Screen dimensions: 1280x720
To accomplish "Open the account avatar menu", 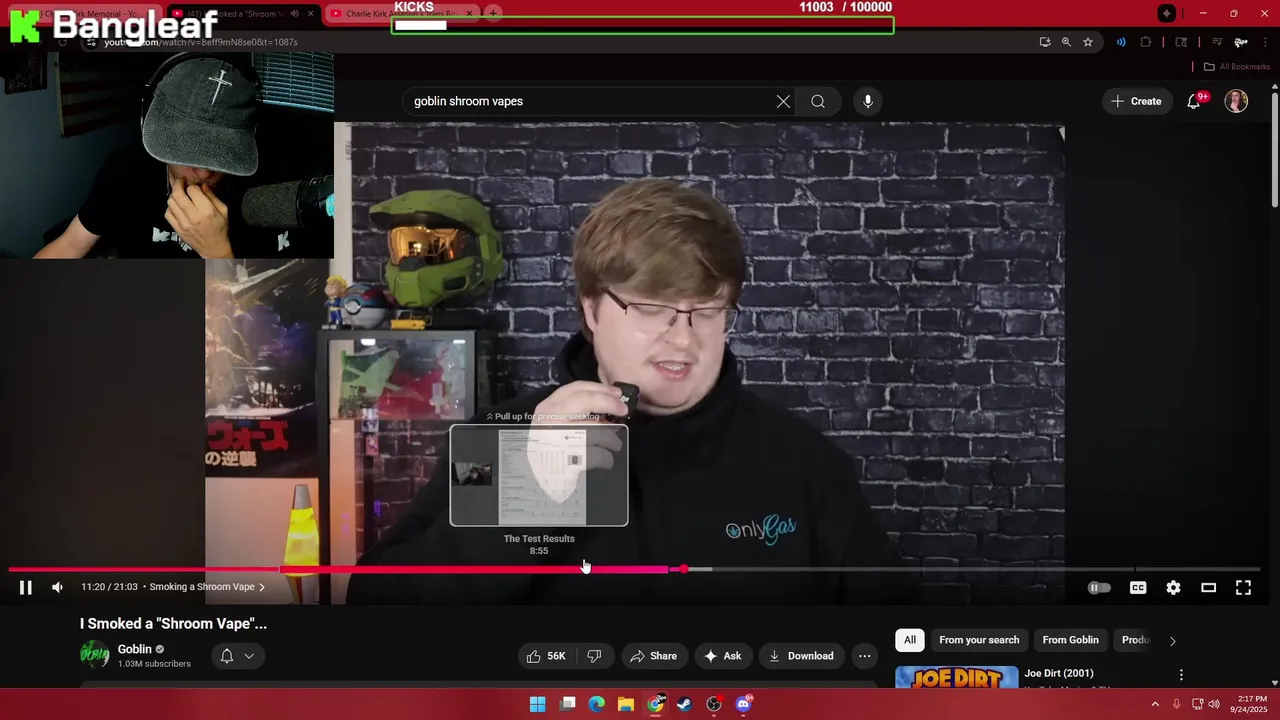I will point(1236,101).
